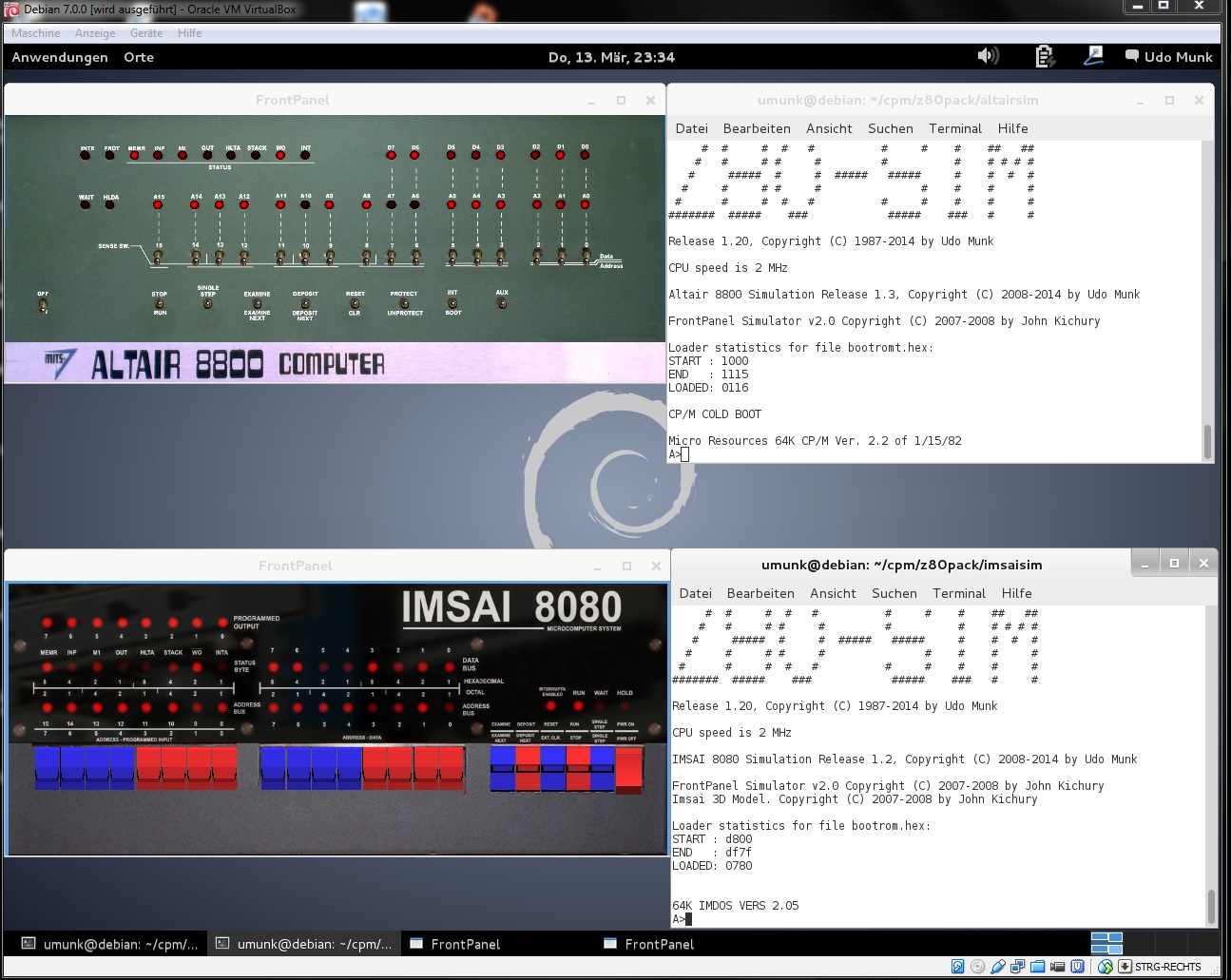This screenshot has width=1231, height=980.
Task: Click the Altair HLDA LED
Action: click(x=110, y=204)
